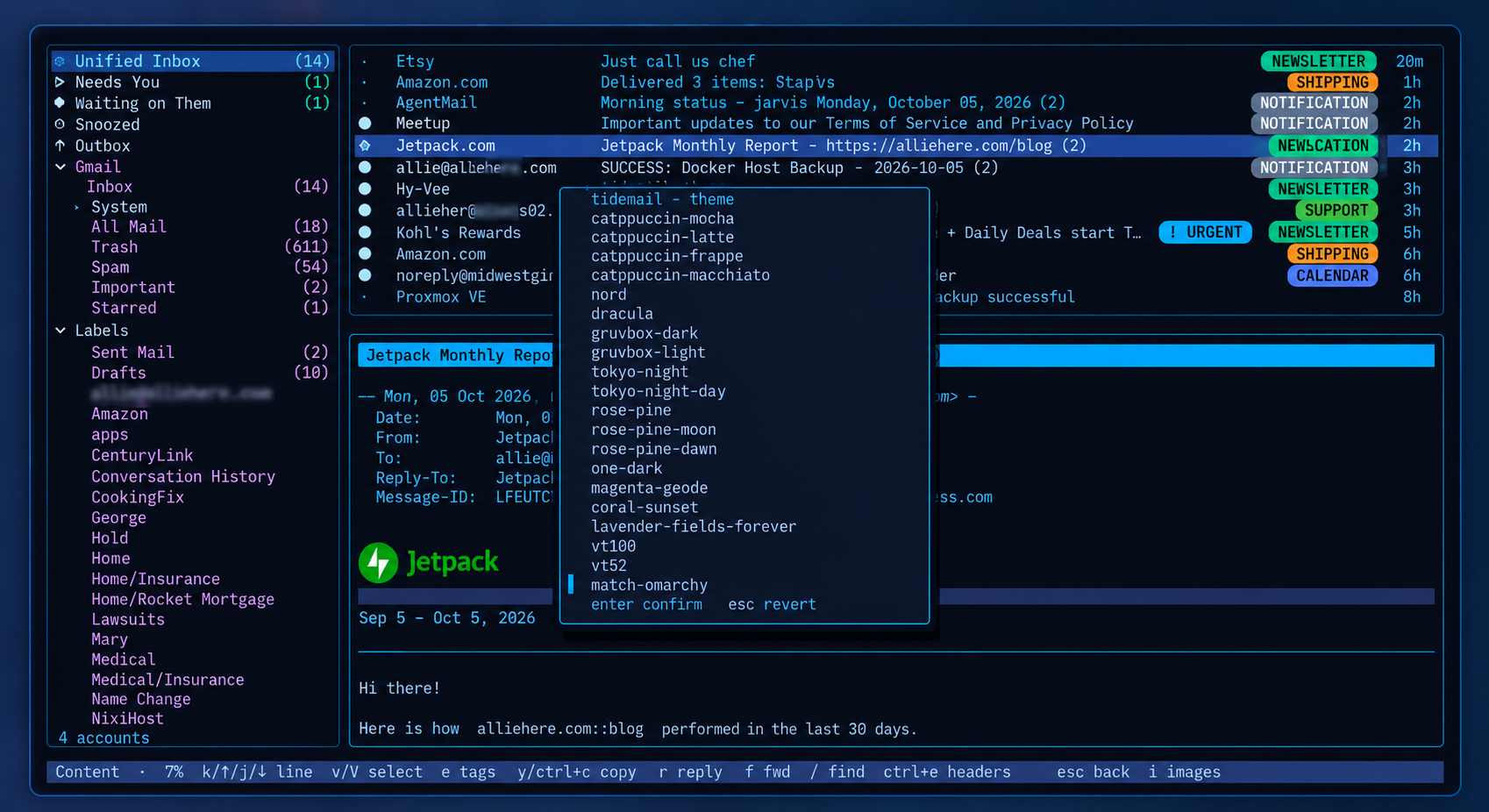
Task: Pick the gruvbox-dark theme
Action: [645, 333]
